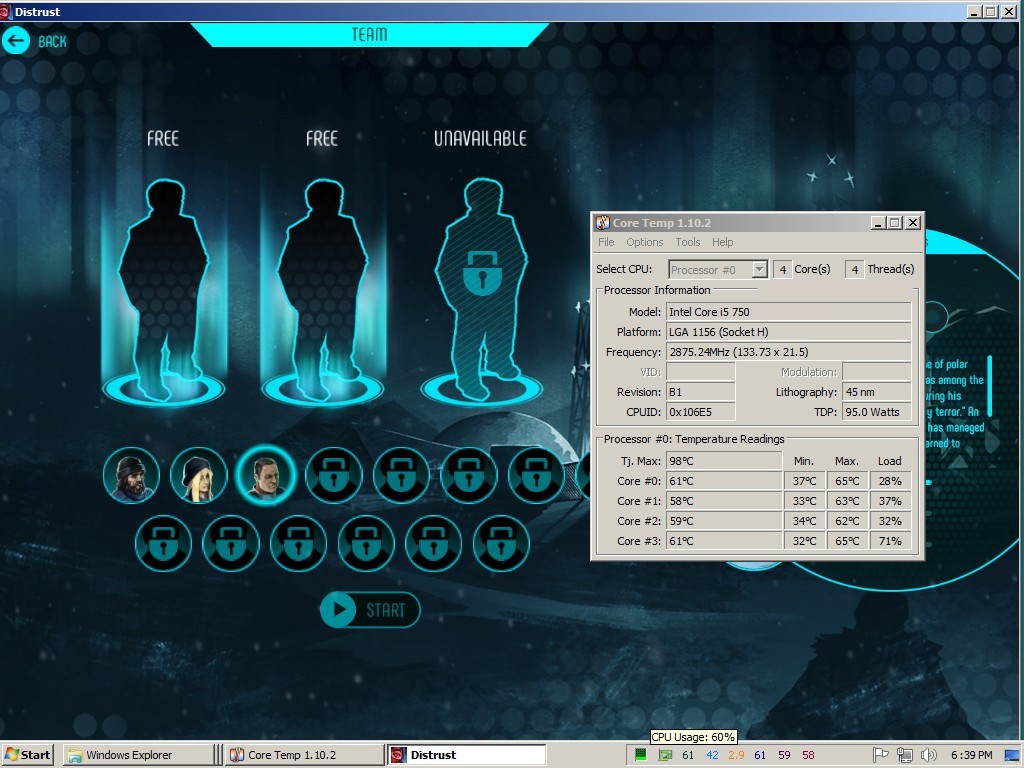This screenshot has width=1024, height=768.
Task: Click the Core #3 load value 71%
Action: pos(890,541)
